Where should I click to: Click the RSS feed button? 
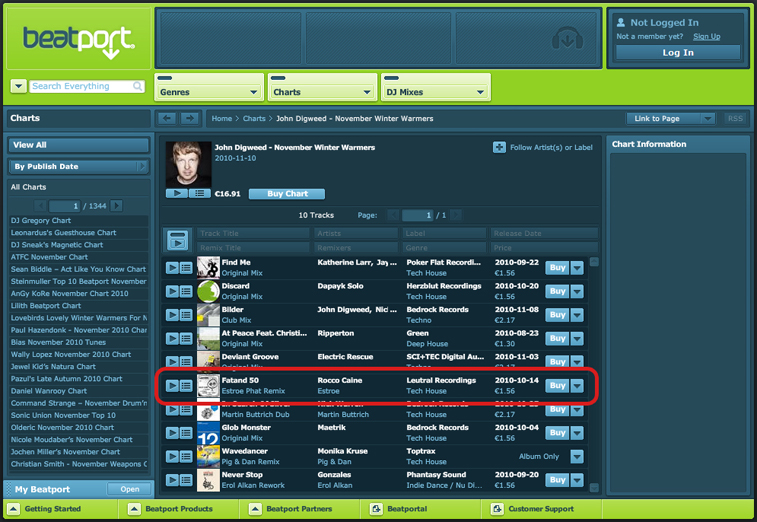(735, 119)
